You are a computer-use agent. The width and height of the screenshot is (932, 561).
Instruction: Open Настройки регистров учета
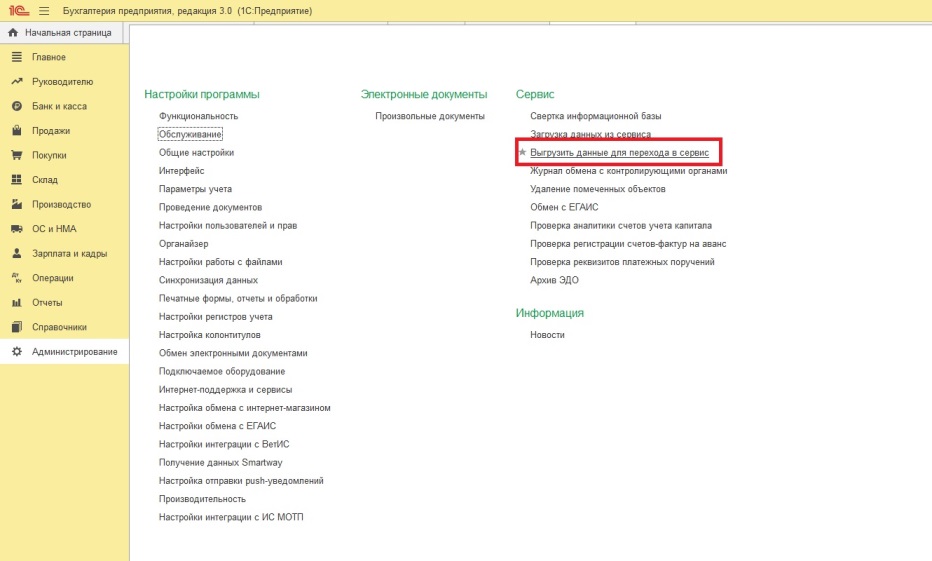tap(216, 317)
